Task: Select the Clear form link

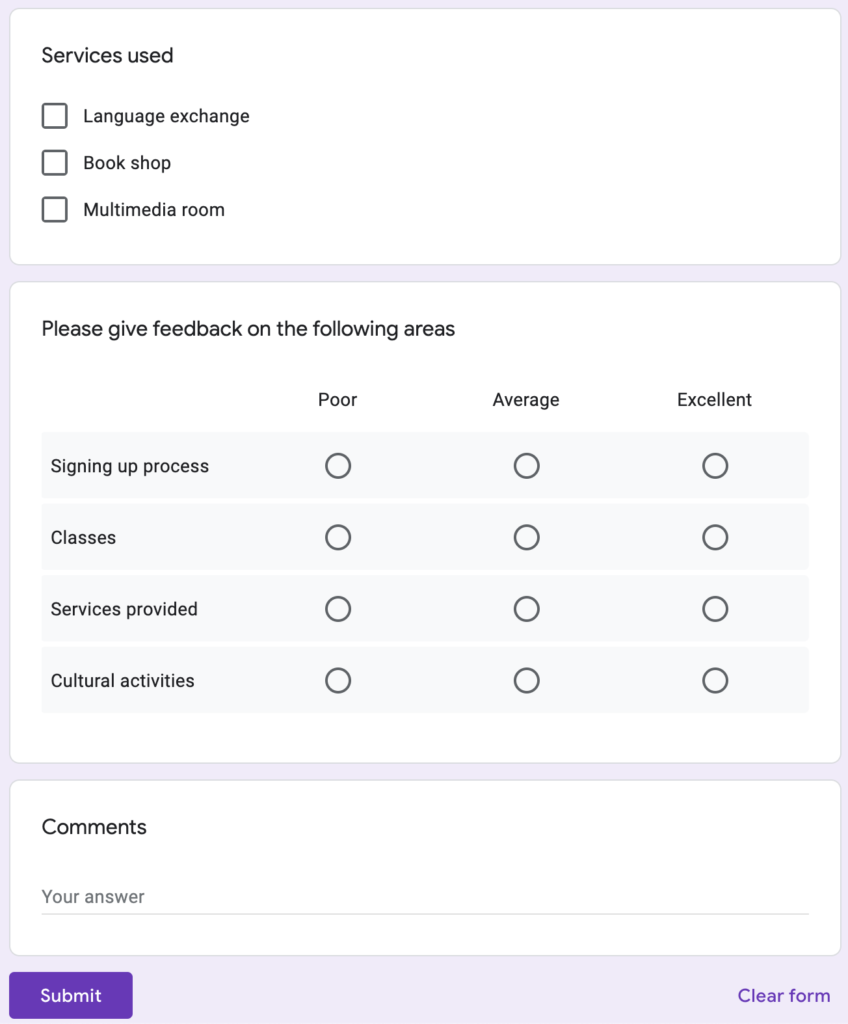Action: pos(784,995)
